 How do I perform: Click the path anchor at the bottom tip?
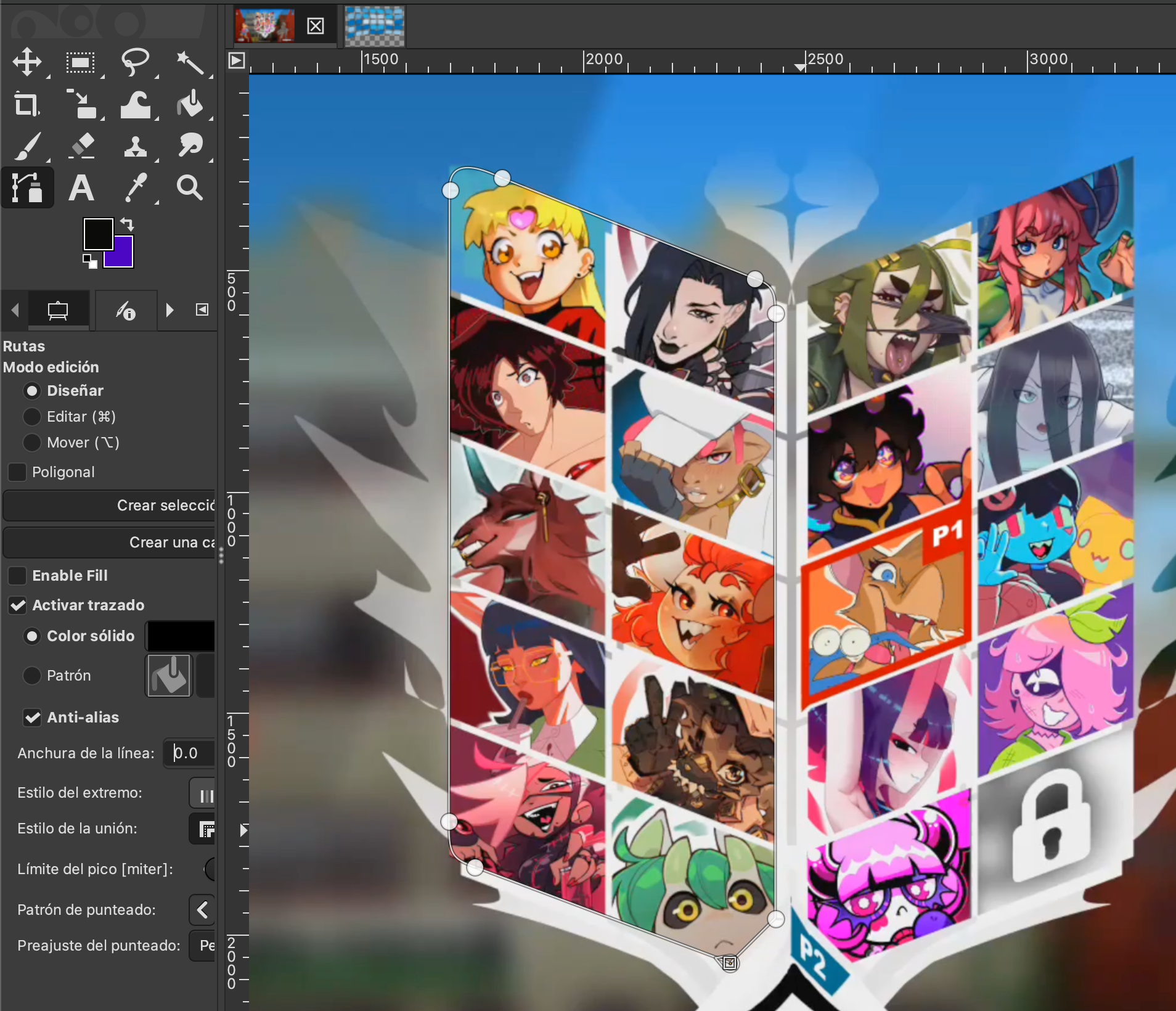click(x=730, y=963)
